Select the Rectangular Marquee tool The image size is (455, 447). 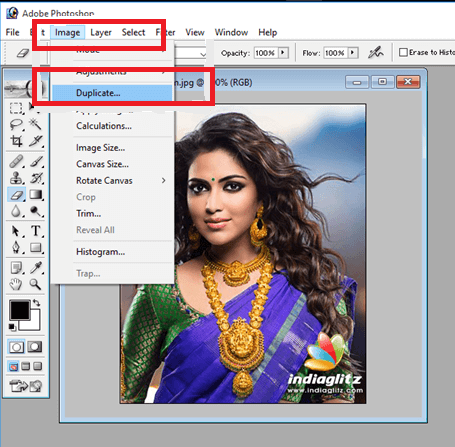coord(16,108)
